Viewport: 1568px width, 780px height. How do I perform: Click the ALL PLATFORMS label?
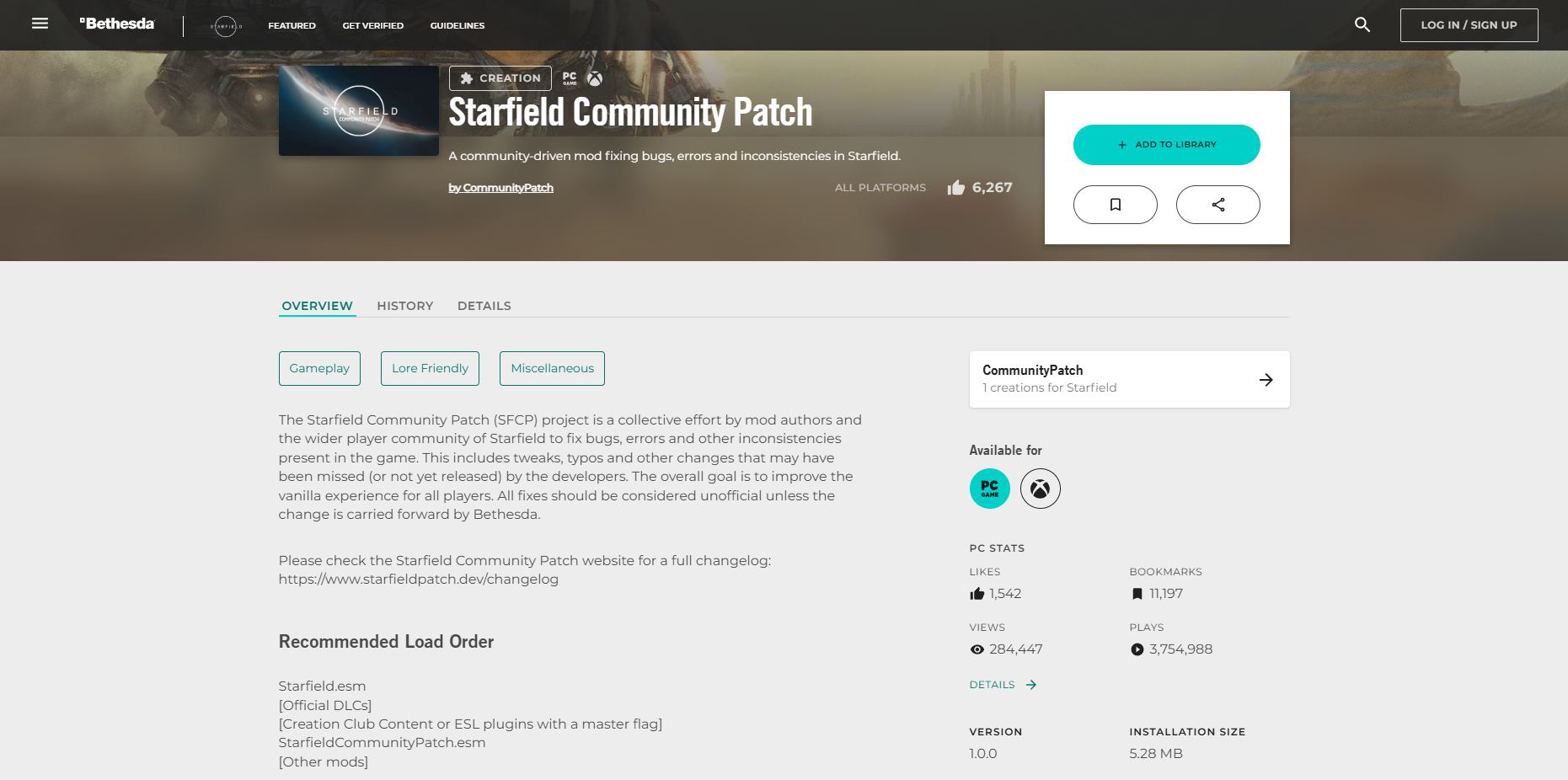(x=880, y=188)
